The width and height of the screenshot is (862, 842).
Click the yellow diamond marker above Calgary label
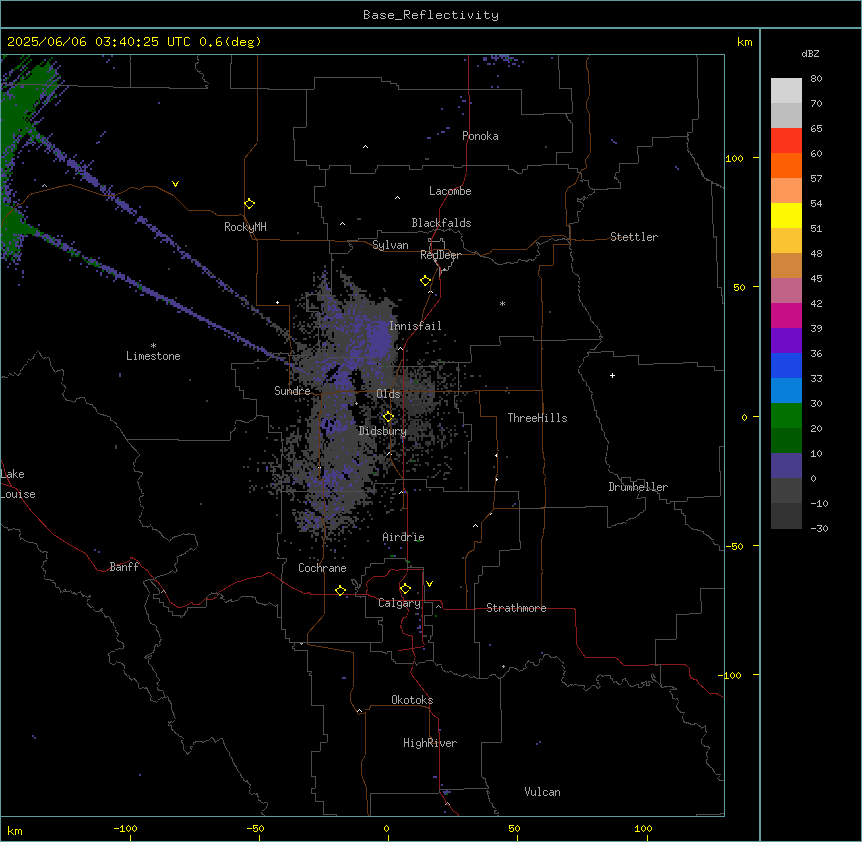click(x=405, y=589)
